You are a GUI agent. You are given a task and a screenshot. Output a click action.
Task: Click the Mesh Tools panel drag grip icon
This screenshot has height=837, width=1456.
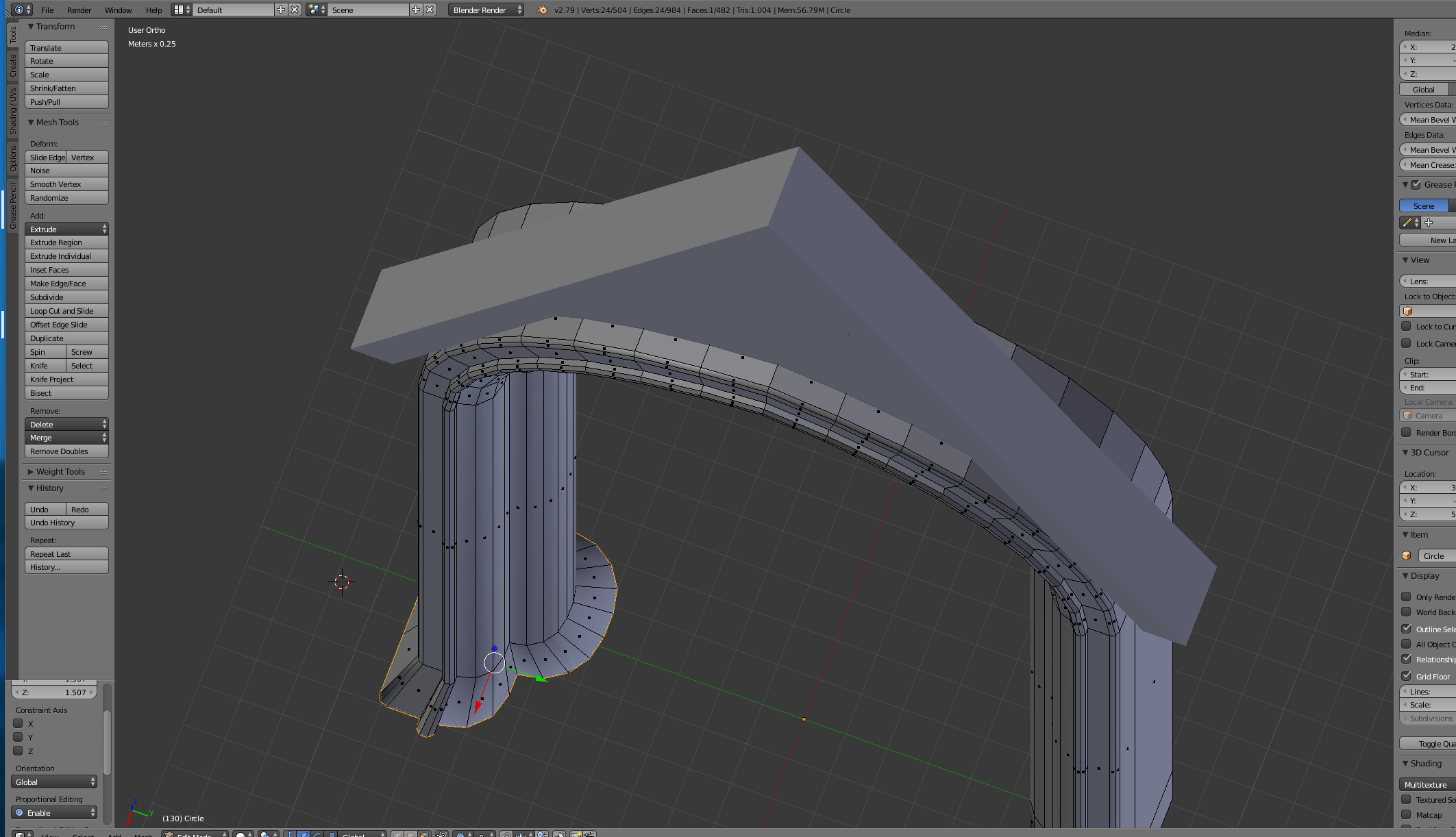(103, 123)
